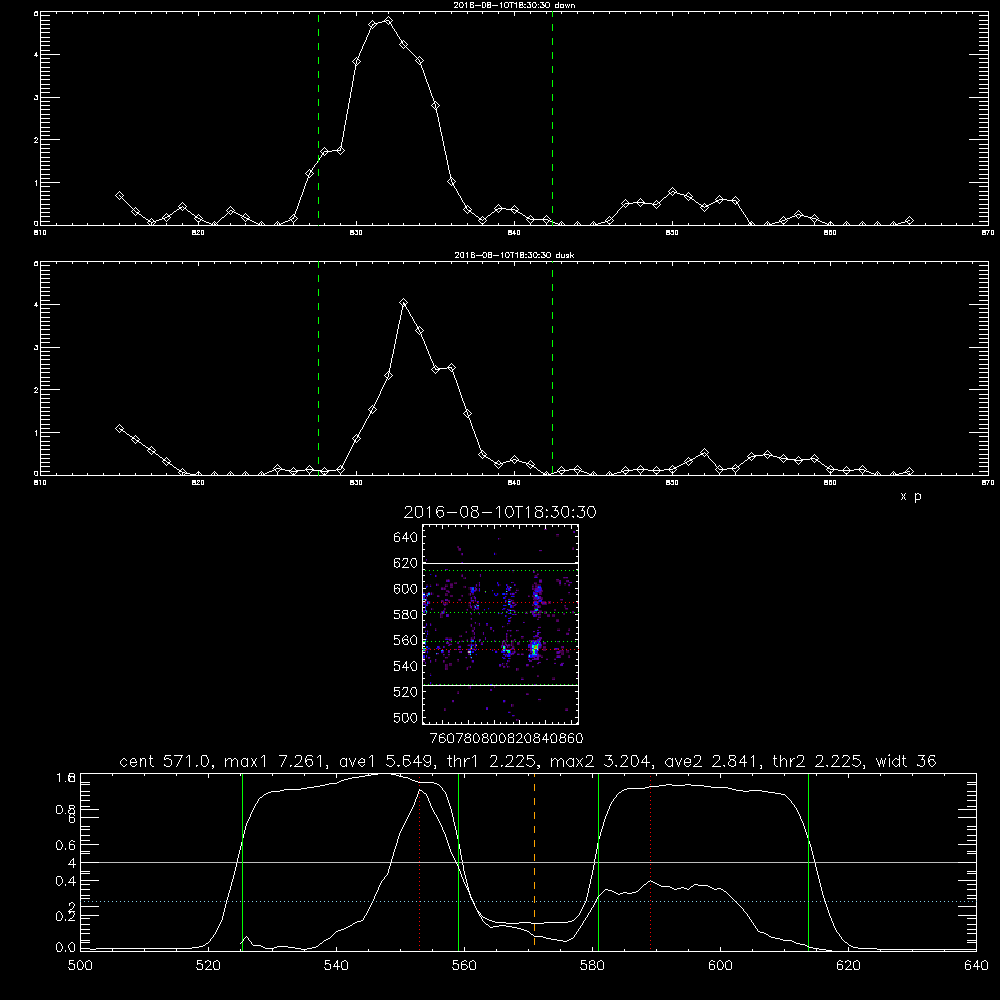1000x1000 pixels.
Task: Click the lower solid white line in heatmap
Action: [500, 686]
